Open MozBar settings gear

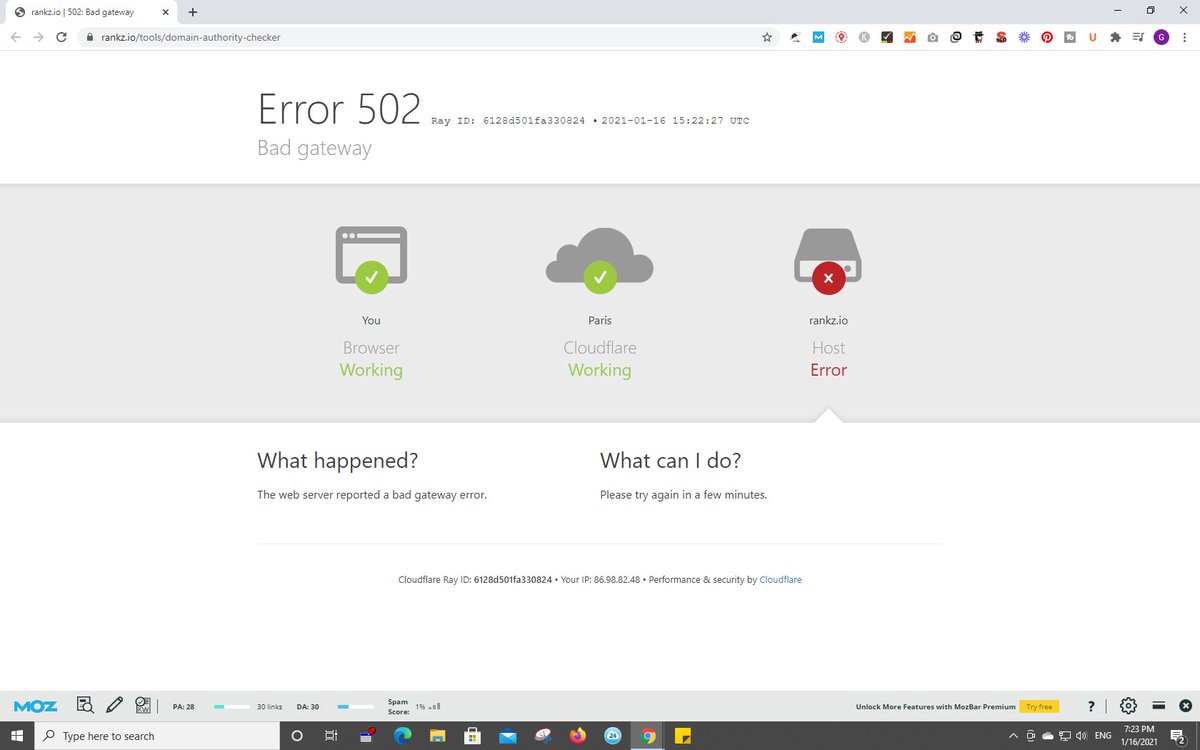pos(1128,706)
